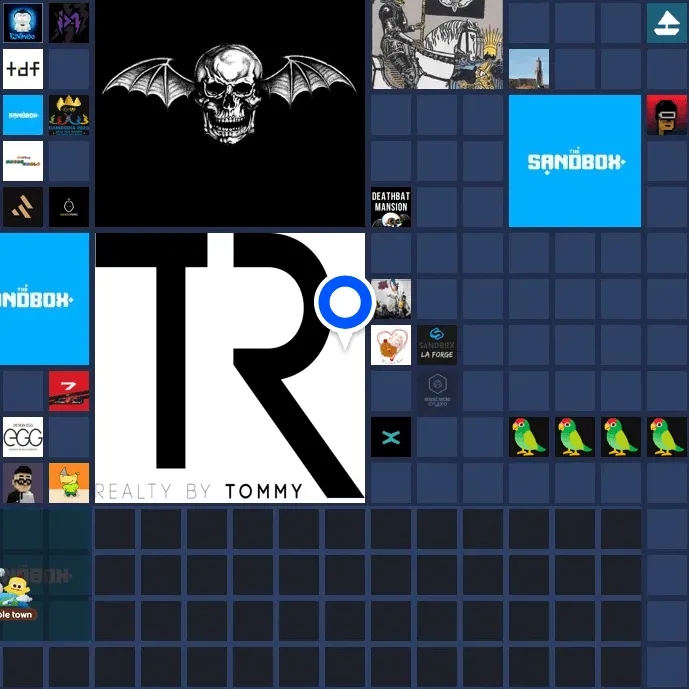This screenshot has width=689, height=689.
Task: Open the tower photo land tile
Action: pos(529,69)
